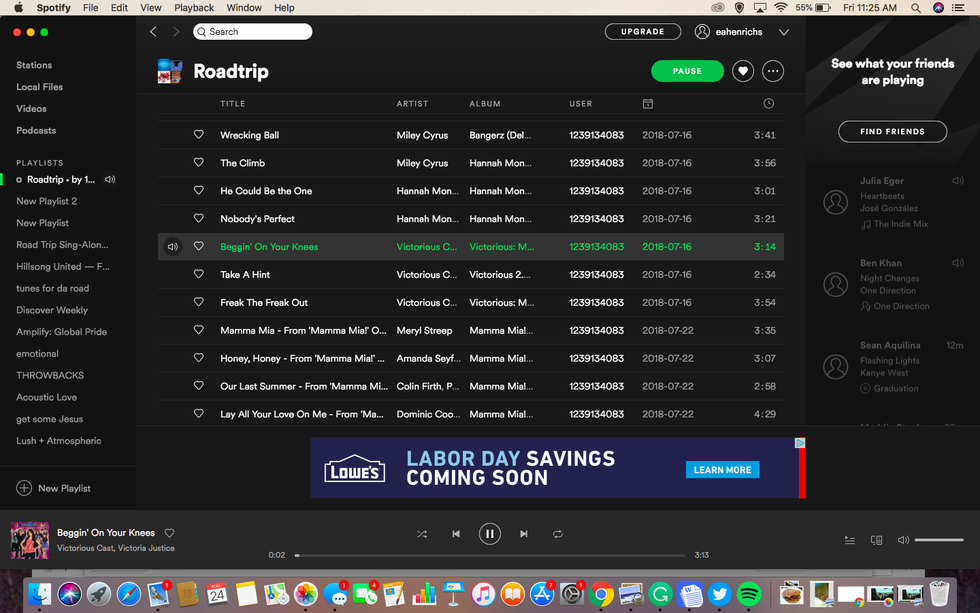Save Beggin' On Your Knees in now-playing bar
Viewport: 980px width, 613px height.
tap(169, 533)
